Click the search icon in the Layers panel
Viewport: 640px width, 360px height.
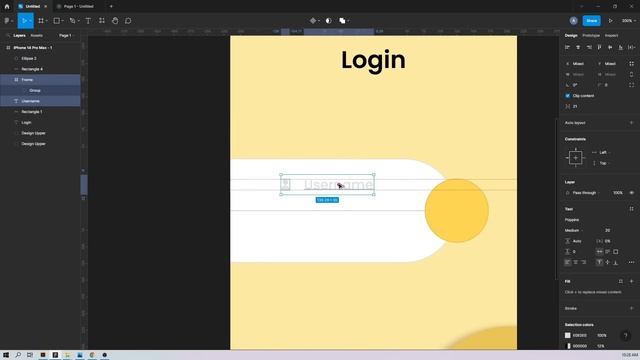(x=8, y=36)
